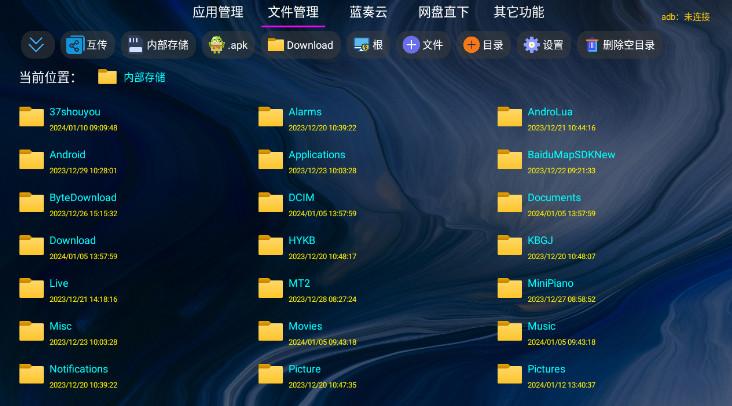This screenshot has width=732, height=406.
Task: Click date 2024/01/12 13:40:37 under Pictures
Action: pyautogui.click(x=562, y=385)
